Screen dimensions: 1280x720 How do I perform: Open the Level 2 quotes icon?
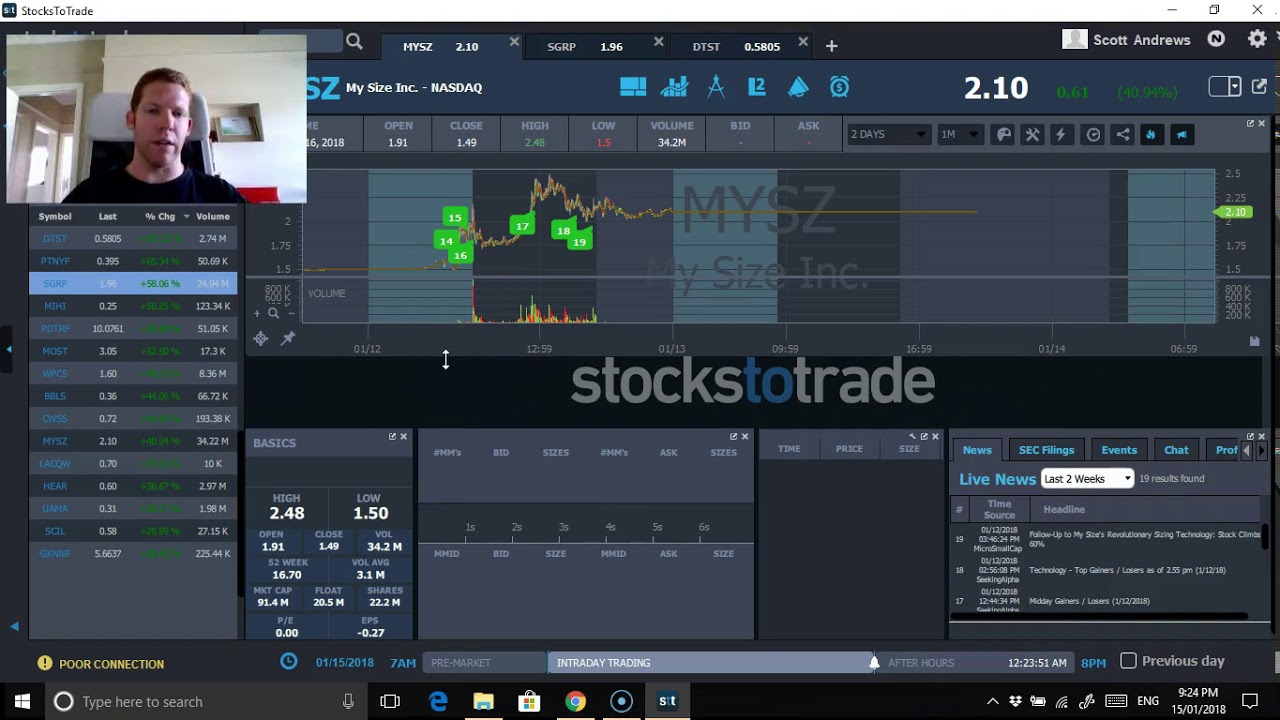coord(757,87)
